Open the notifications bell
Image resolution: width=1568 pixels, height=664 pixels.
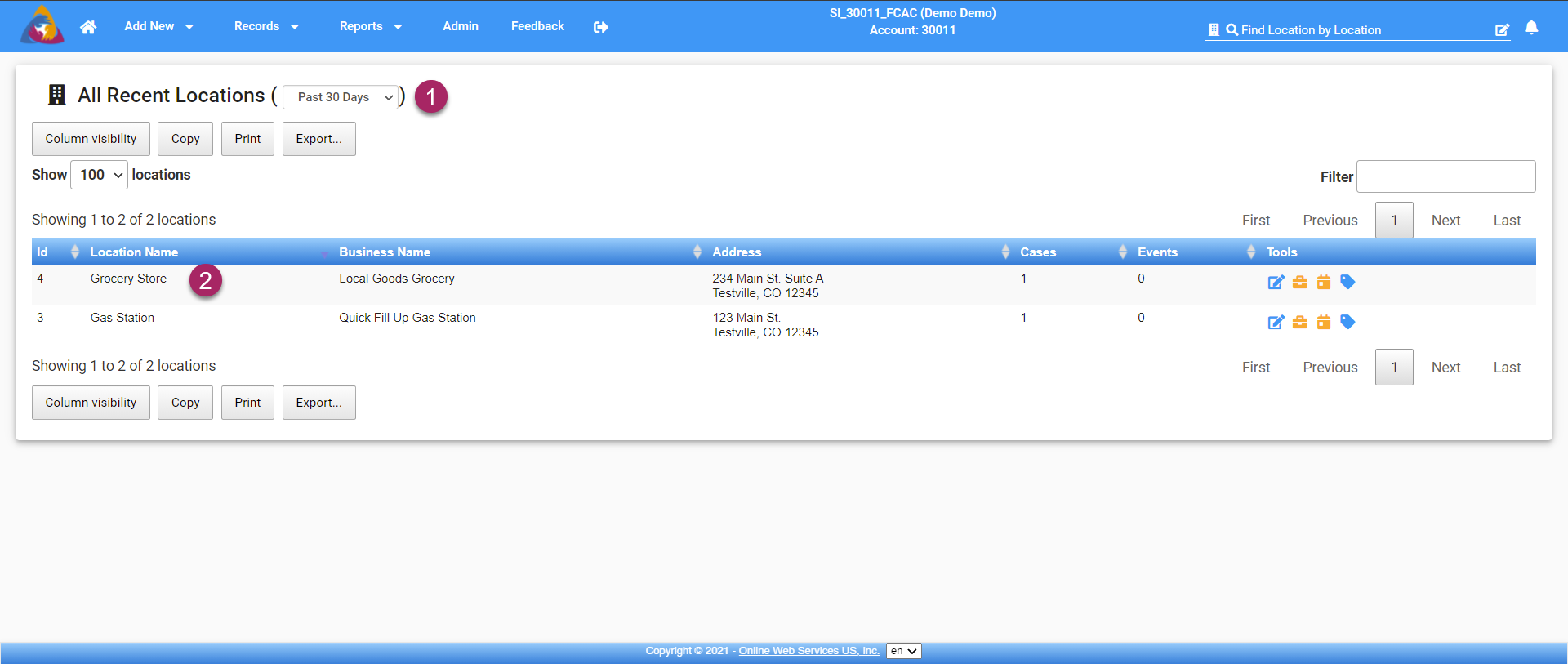point(1531,28)
